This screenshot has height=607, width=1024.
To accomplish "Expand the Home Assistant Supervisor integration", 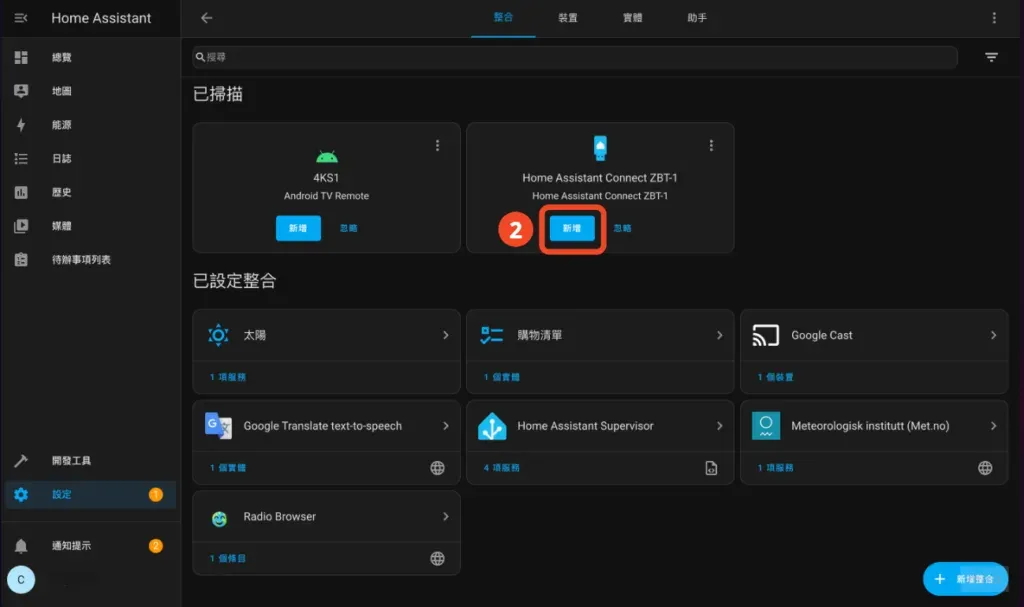I will (x=722, y=425).
